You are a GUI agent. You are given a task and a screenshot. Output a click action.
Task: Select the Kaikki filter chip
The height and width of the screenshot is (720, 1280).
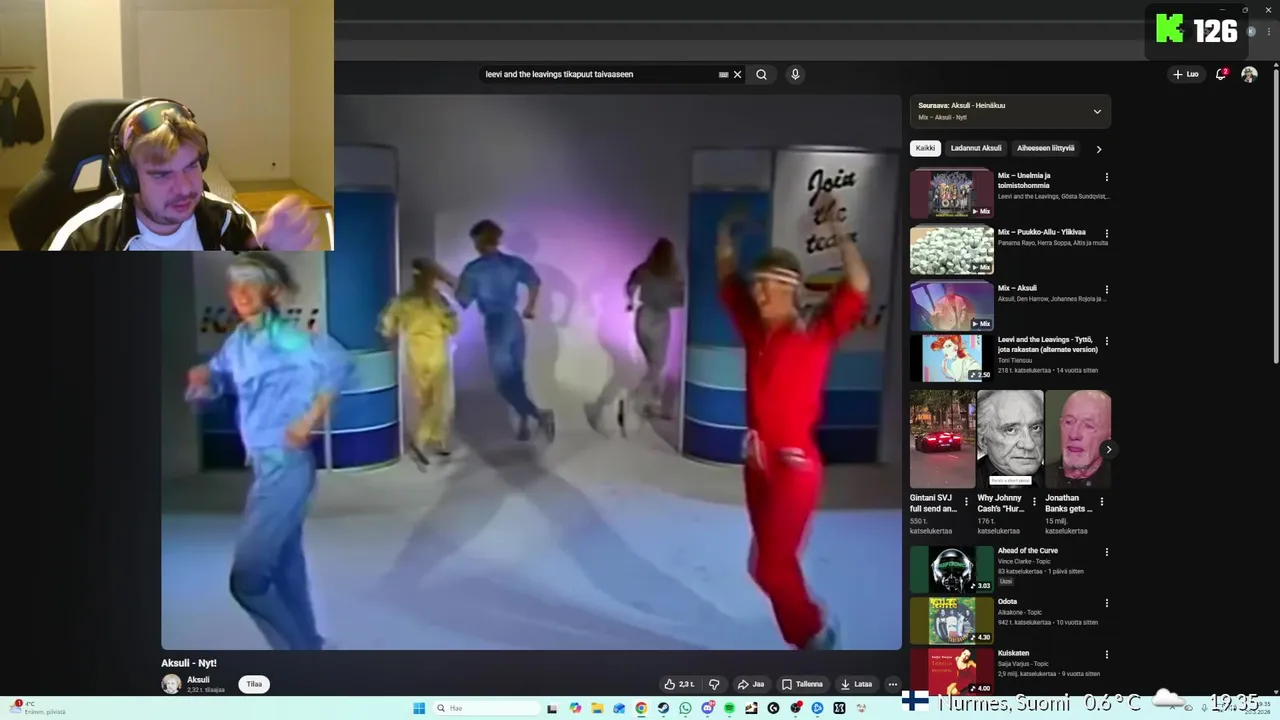[x=925, y=148]
